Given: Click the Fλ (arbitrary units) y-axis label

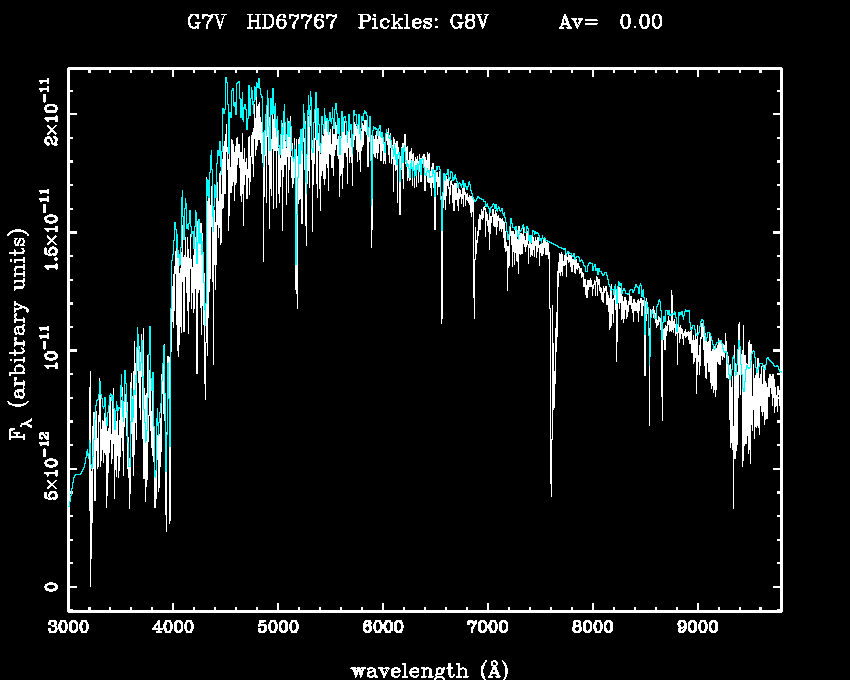Looking at the screenshot, I should pos(20,335).
